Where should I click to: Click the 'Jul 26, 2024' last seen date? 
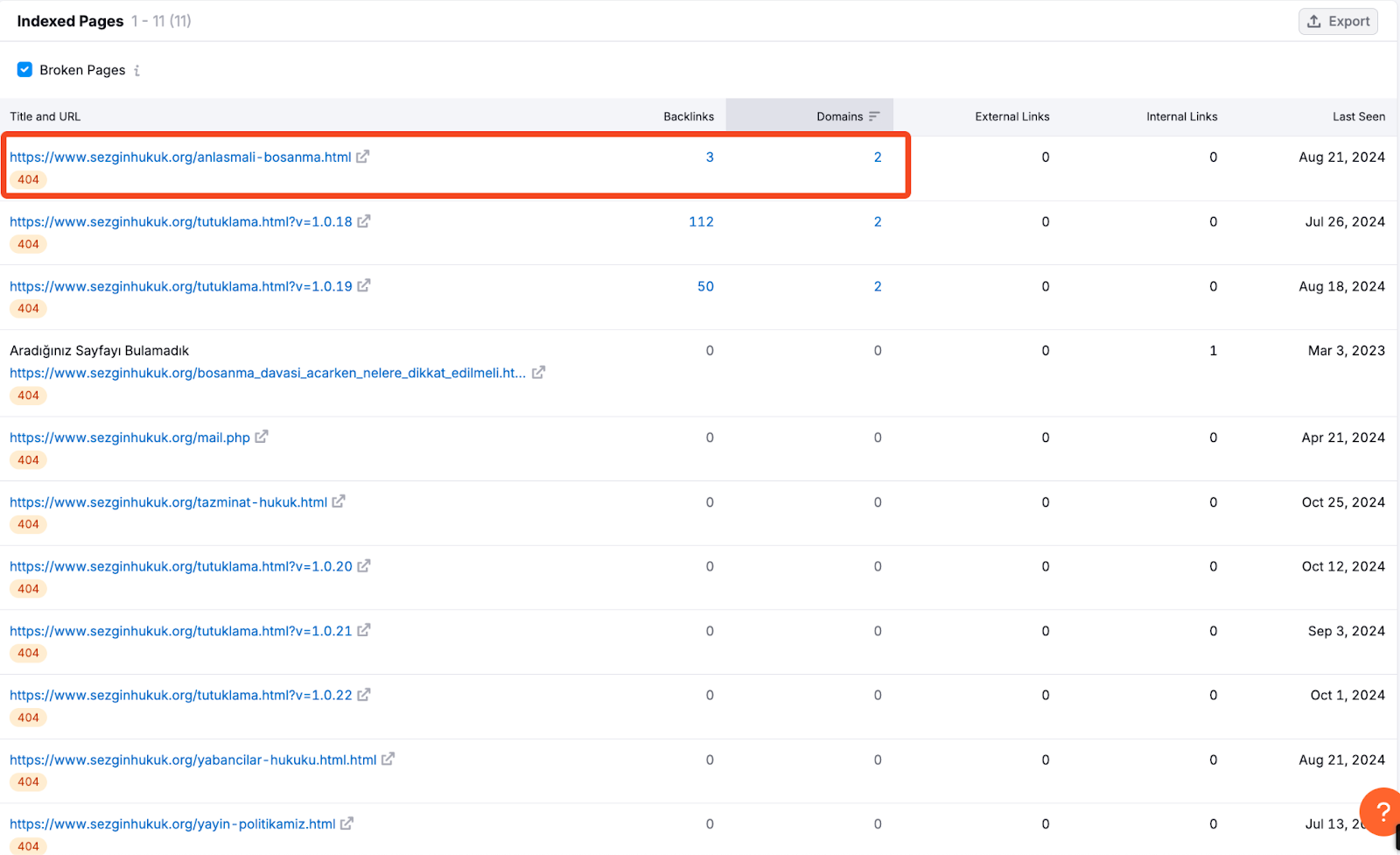(x=1345, y=221)
